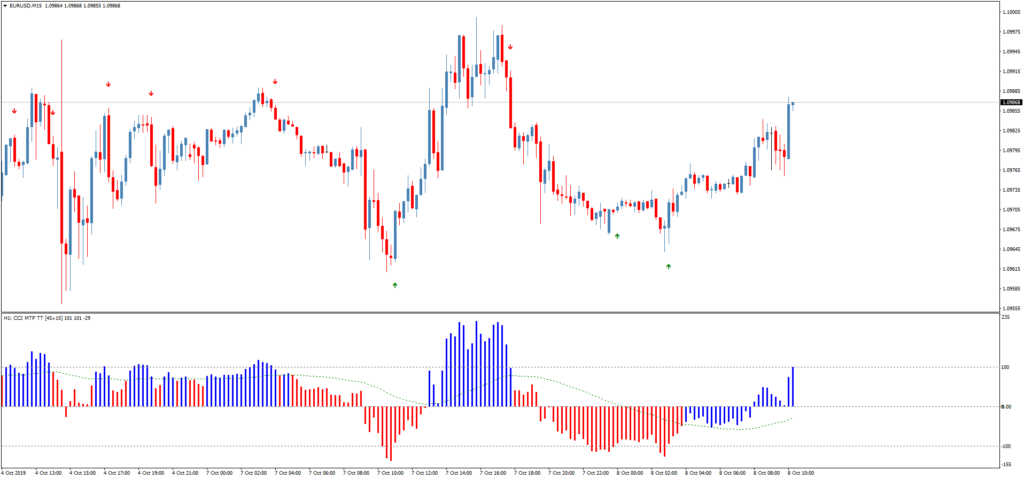Click the 7 Oct 16:00 time axis label
Screen dimensions: 1024x479
493,472
